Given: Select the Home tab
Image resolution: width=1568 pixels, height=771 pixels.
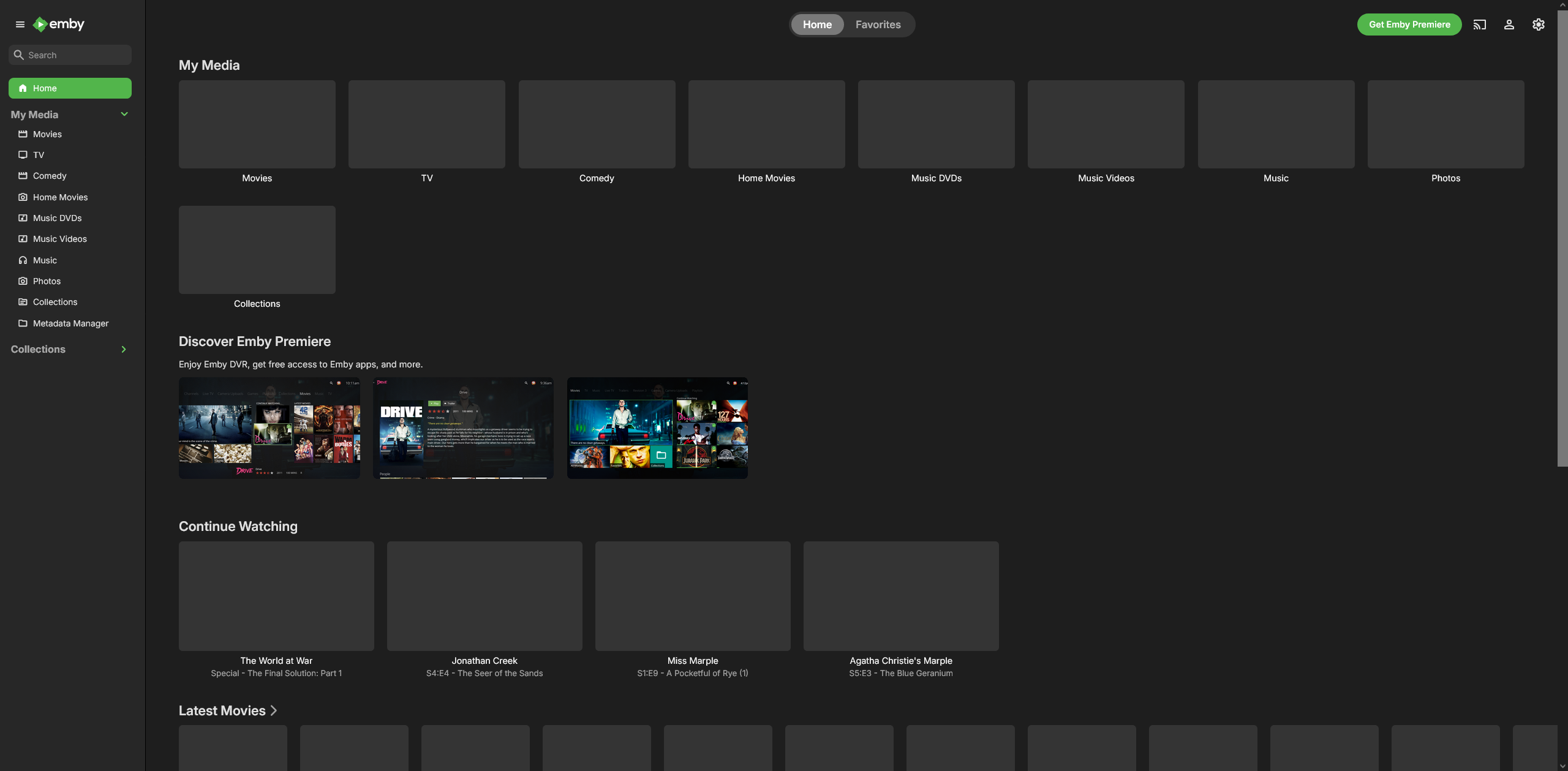Looking at the screenshot, I should tap(817, 24).
